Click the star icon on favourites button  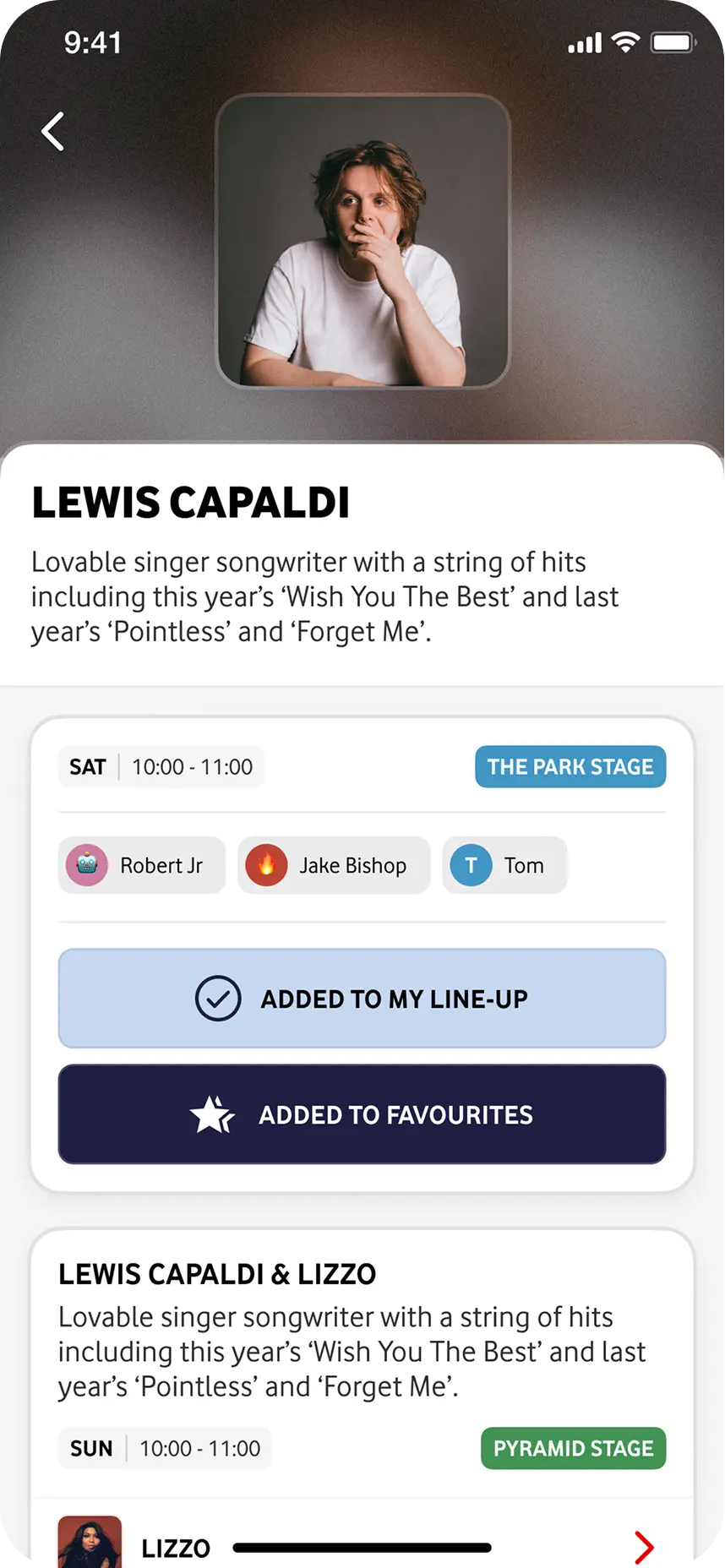pos(212,1114)
